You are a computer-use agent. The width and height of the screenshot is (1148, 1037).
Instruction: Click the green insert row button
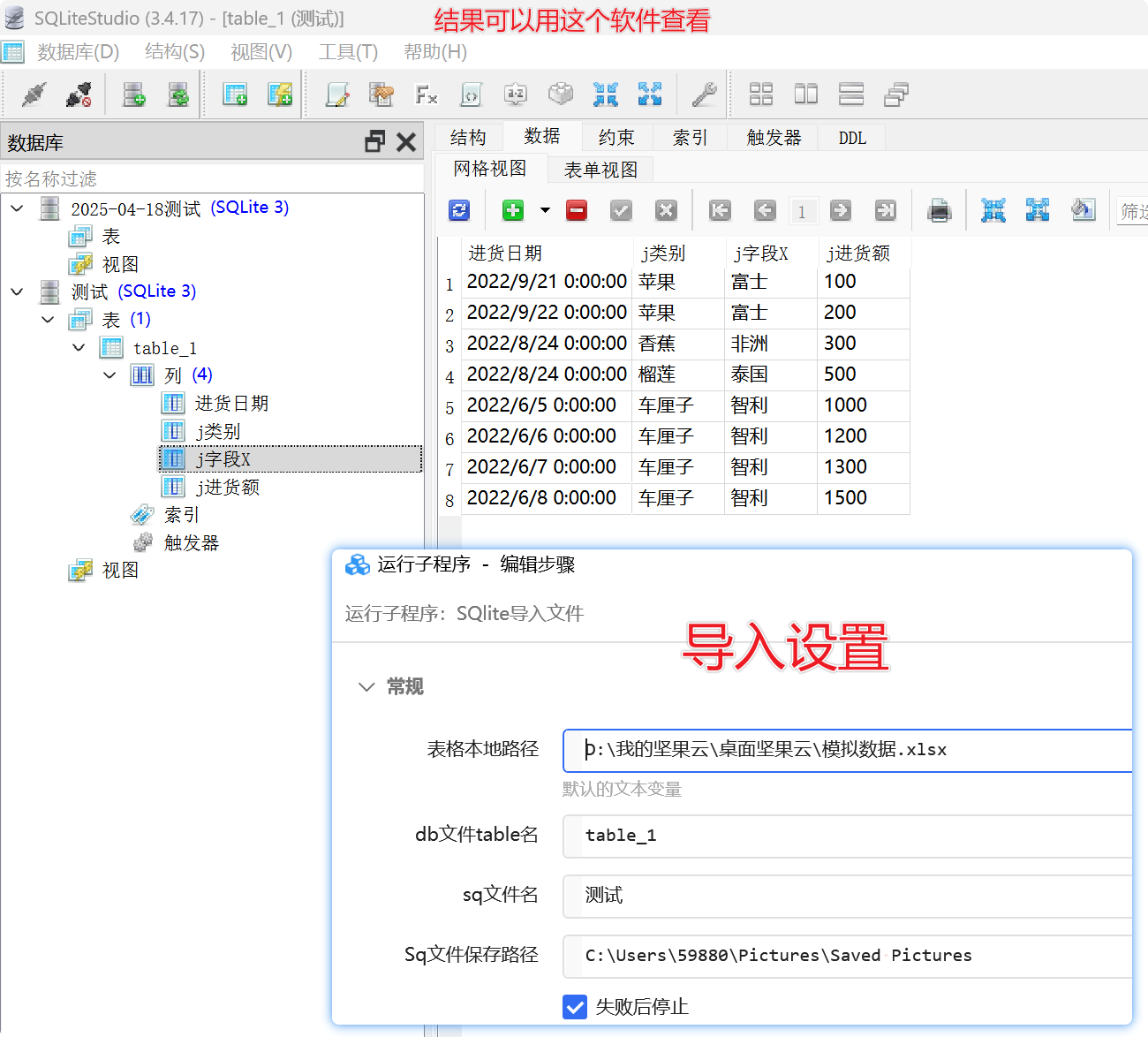[x=513, y=210]
